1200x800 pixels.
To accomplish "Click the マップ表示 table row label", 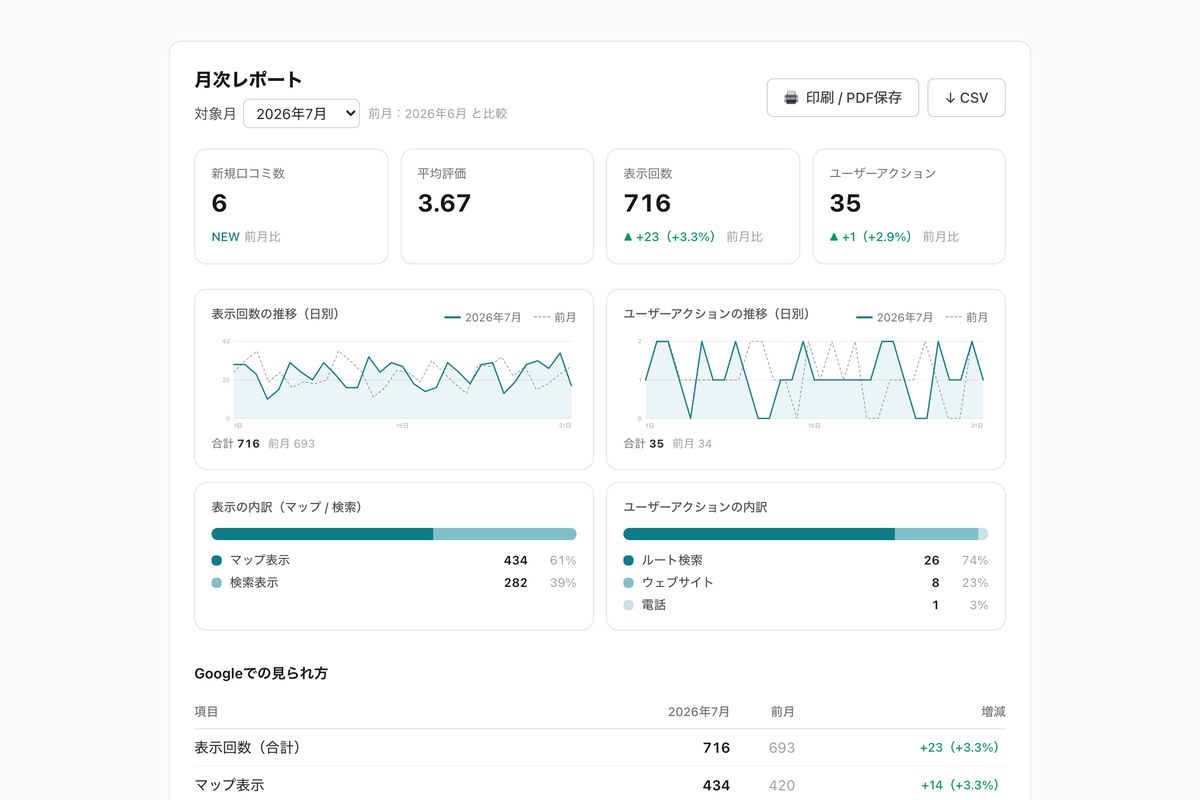I will pyautogui.click(x=229, y=785).
